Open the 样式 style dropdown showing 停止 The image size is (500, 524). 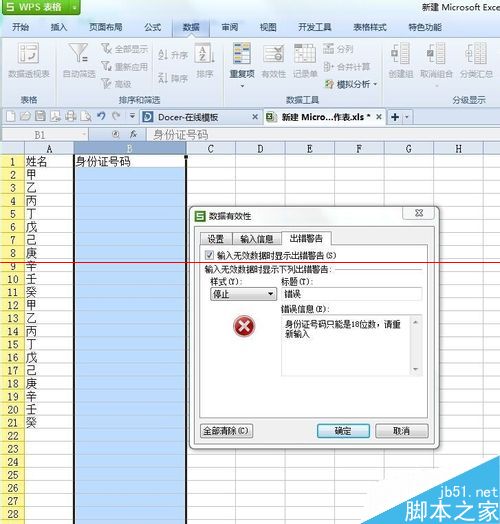coord(243,294)
